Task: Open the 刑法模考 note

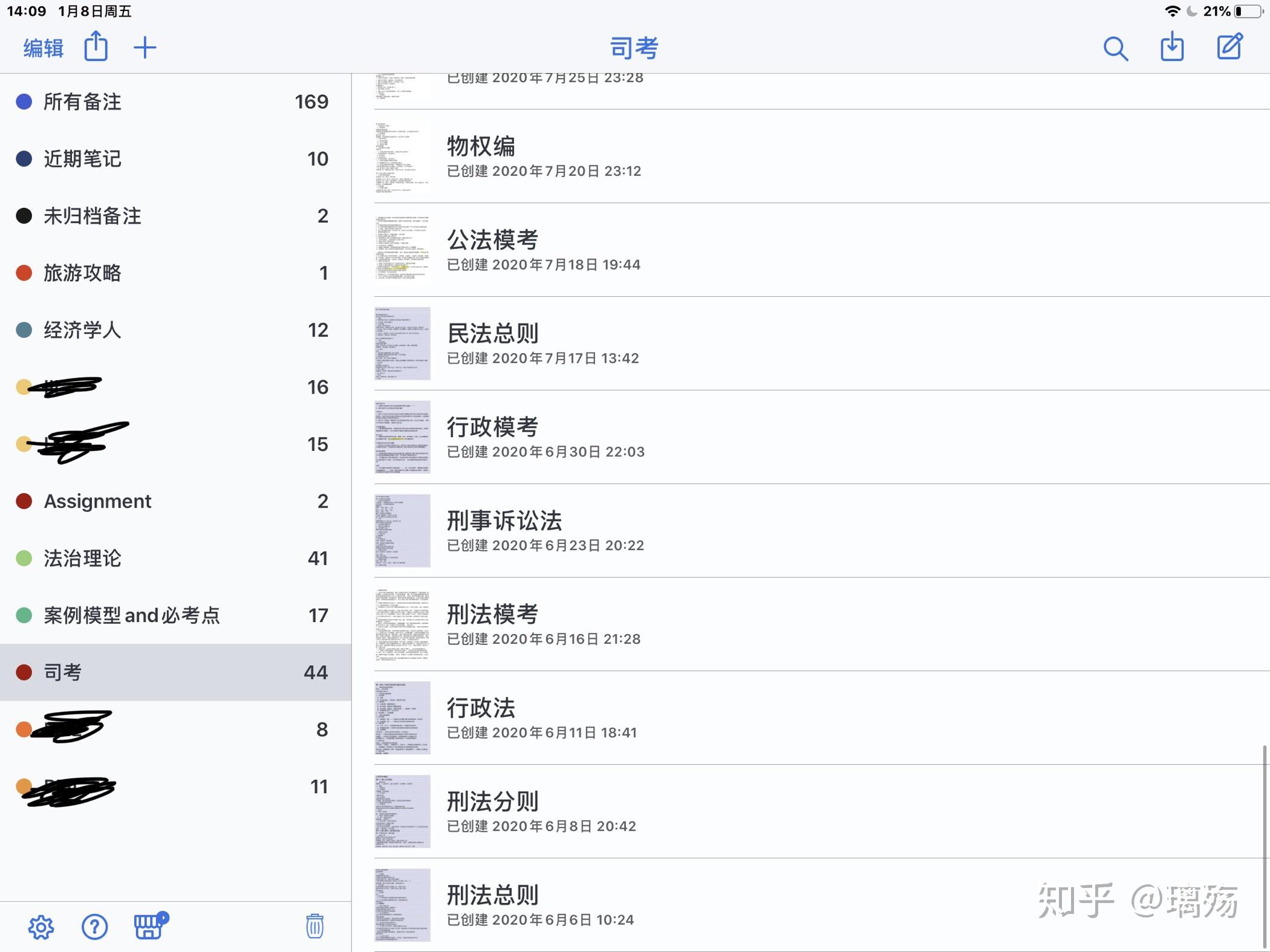Action: (x=810, y=624)
